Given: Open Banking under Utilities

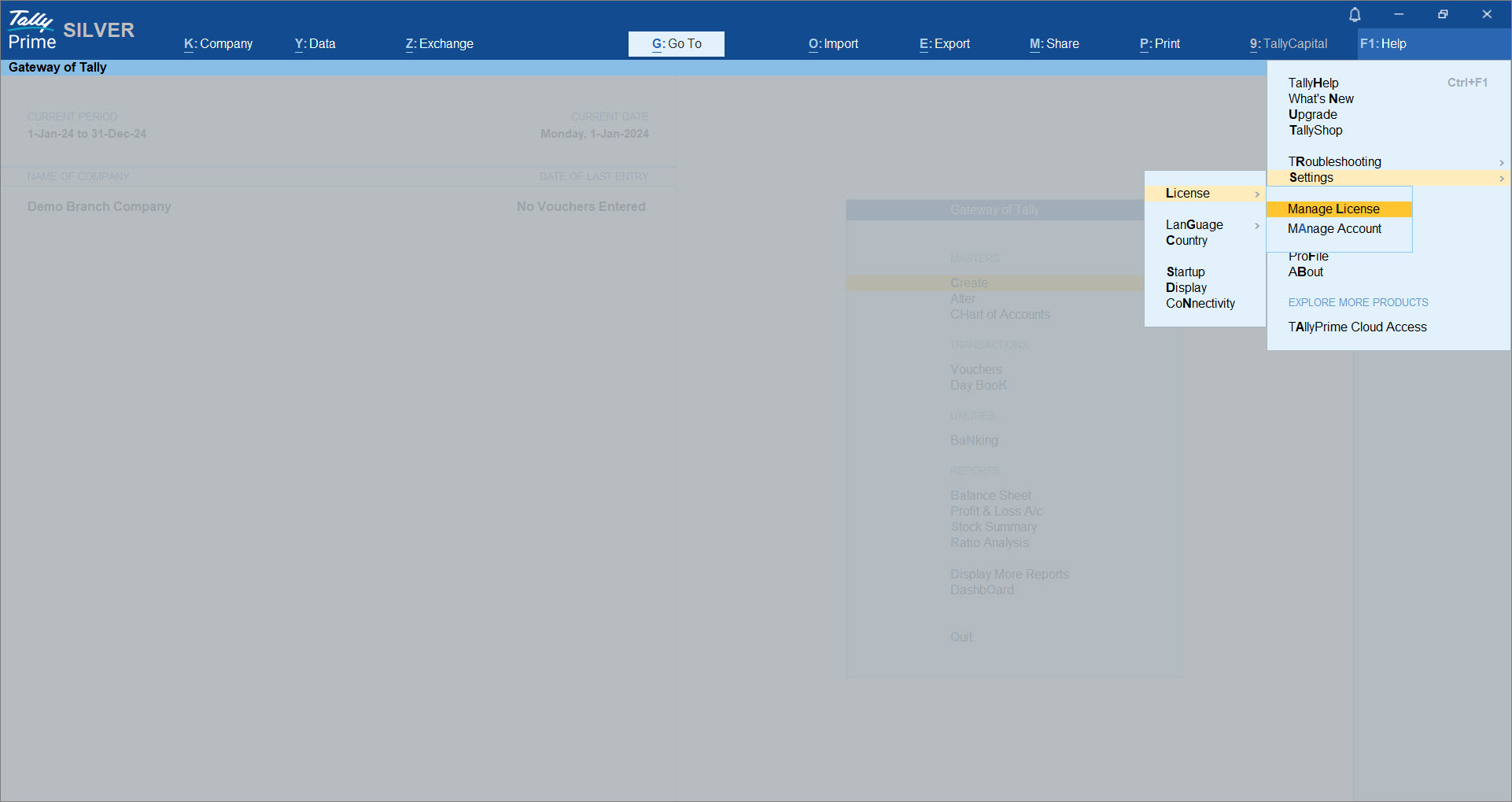Looking at the screenshot, I should (x=974, y=441).
